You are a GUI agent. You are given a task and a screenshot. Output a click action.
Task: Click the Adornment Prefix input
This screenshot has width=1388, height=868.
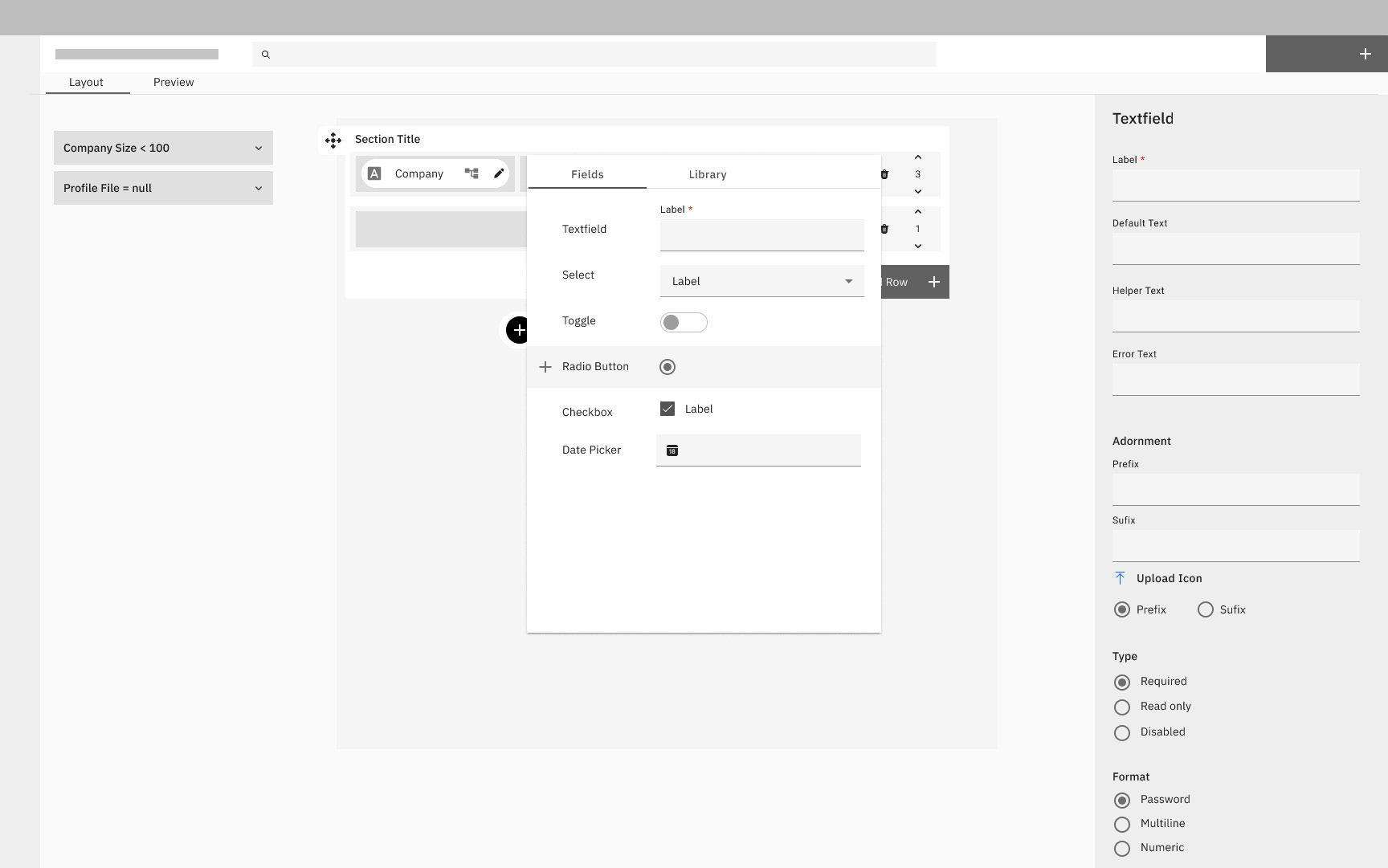1235,490
